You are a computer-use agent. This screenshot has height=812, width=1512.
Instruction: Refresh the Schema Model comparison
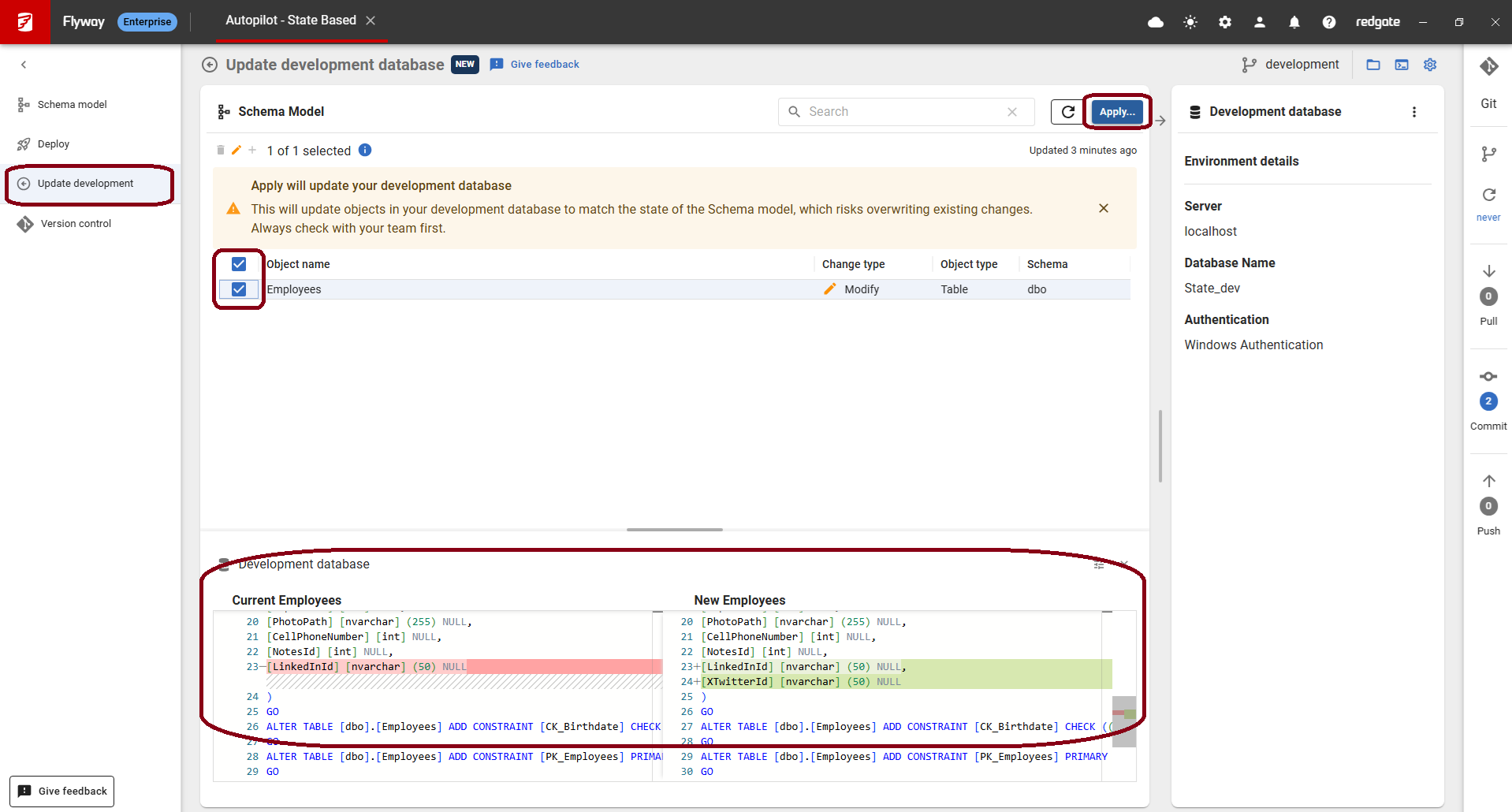[1067, 112]
